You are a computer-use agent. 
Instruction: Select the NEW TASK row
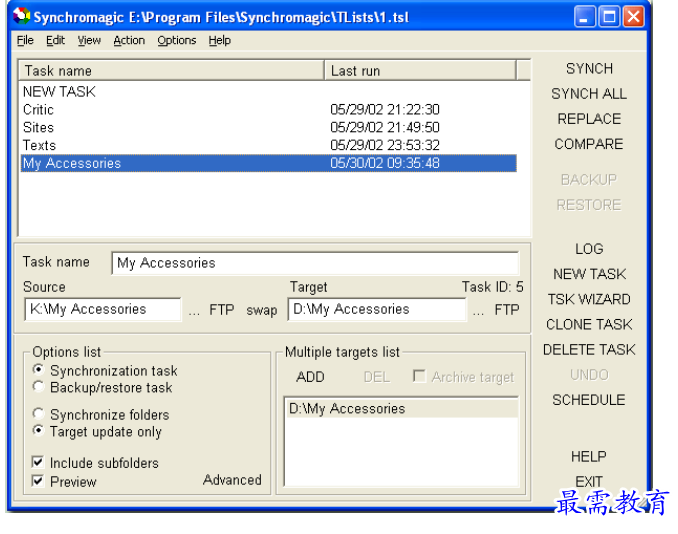(x=268, y=92)
